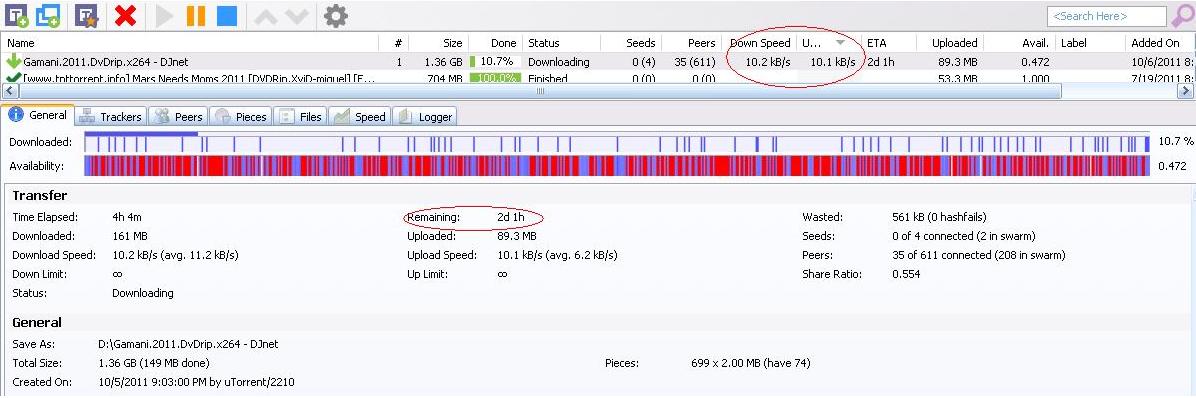Switch to the General tab

(x=38, y=116)
